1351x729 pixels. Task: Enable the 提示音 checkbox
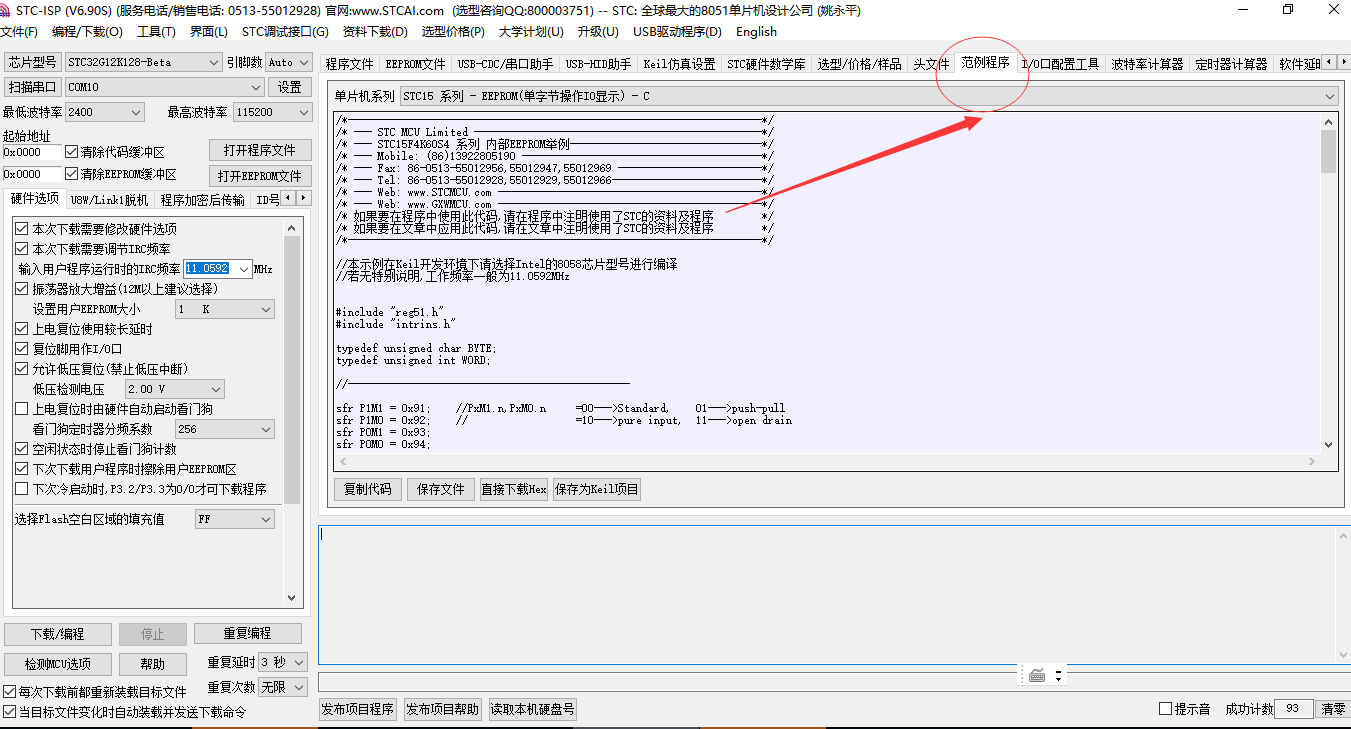point(1165,709)
